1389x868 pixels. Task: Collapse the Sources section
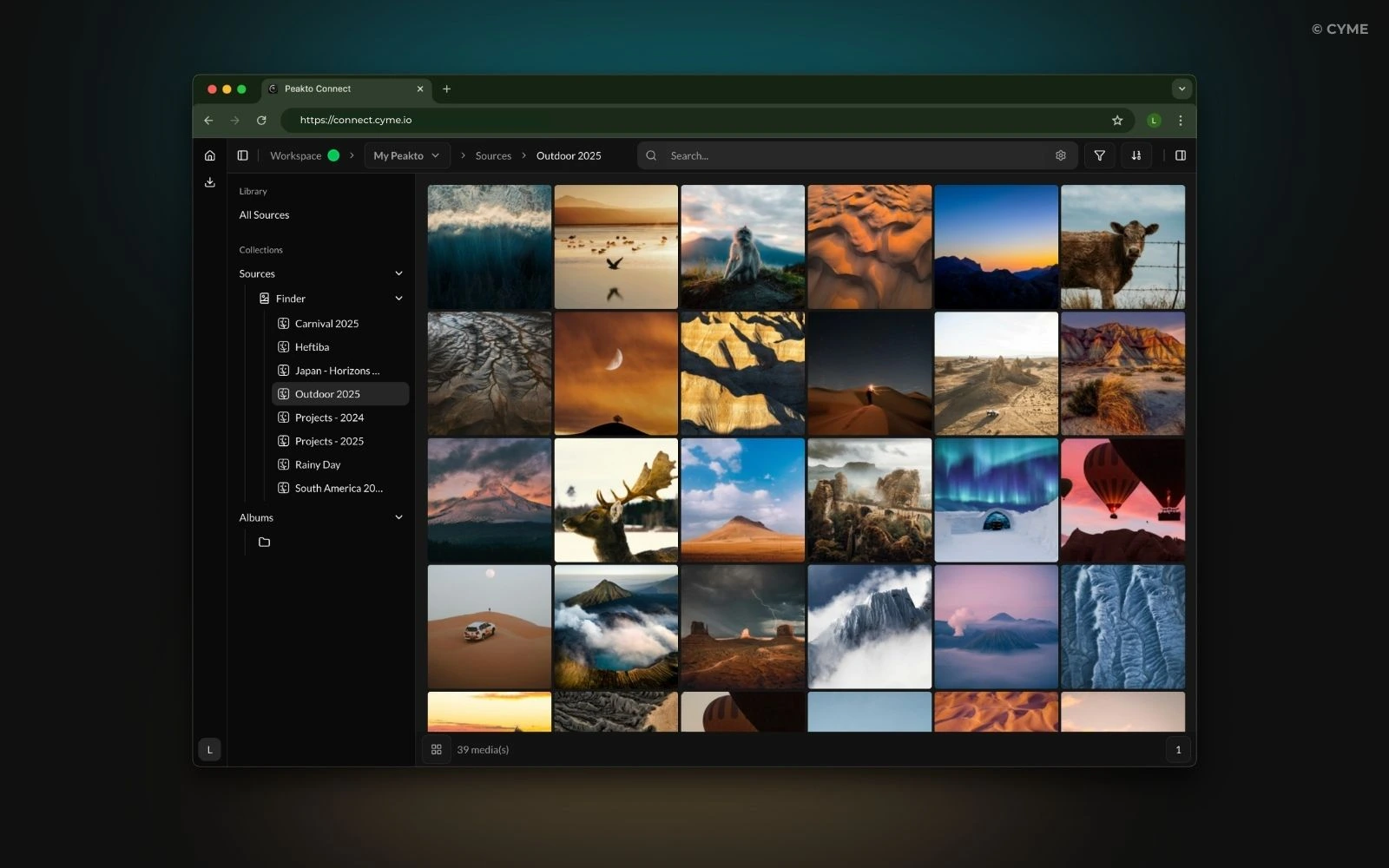click(x=398, y=273)
